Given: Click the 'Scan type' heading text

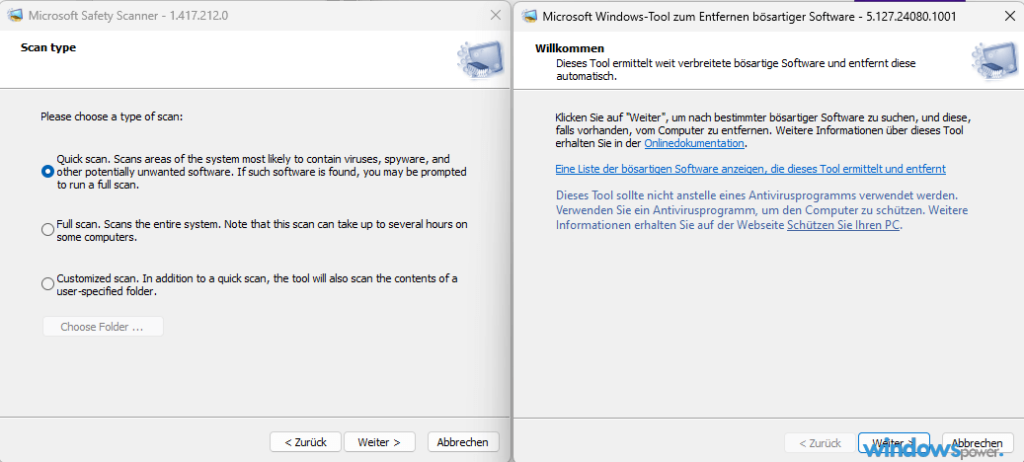Looking at the screenshot, I should coord(48,48).
